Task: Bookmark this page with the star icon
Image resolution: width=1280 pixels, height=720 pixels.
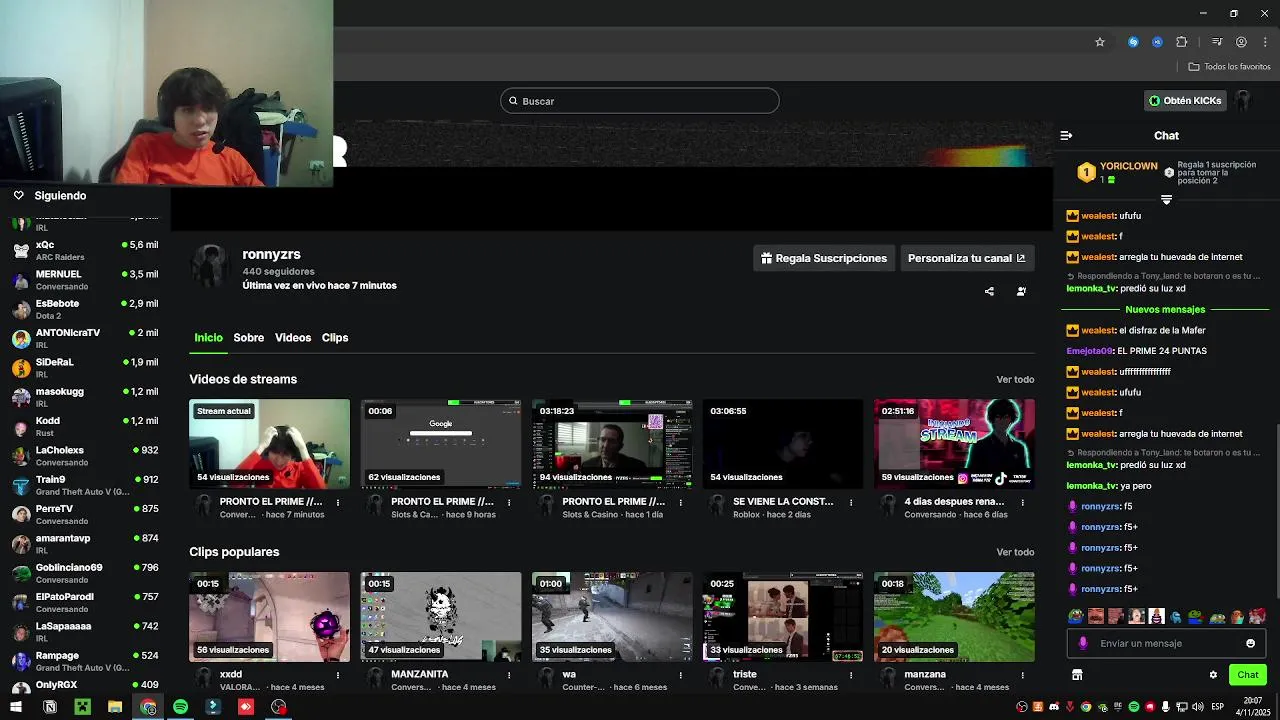Action: tap(1100, 42)
